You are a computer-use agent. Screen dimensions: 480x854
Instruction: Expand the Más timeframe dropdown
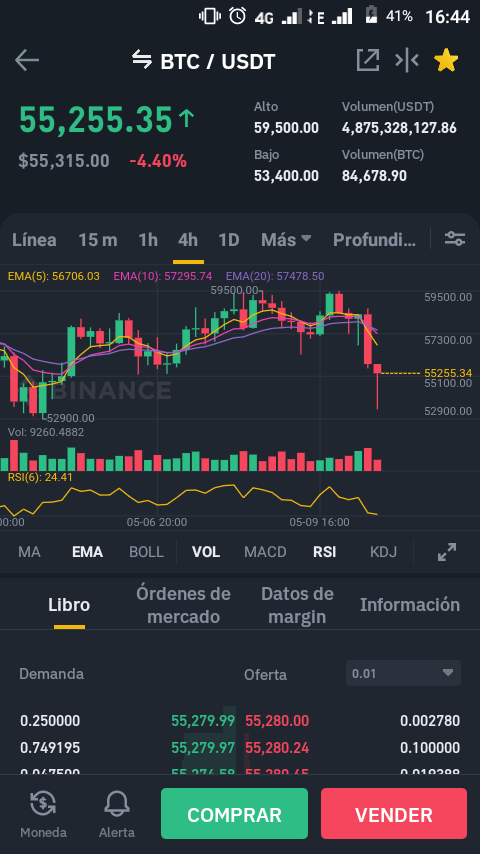[x=286, y=240]
